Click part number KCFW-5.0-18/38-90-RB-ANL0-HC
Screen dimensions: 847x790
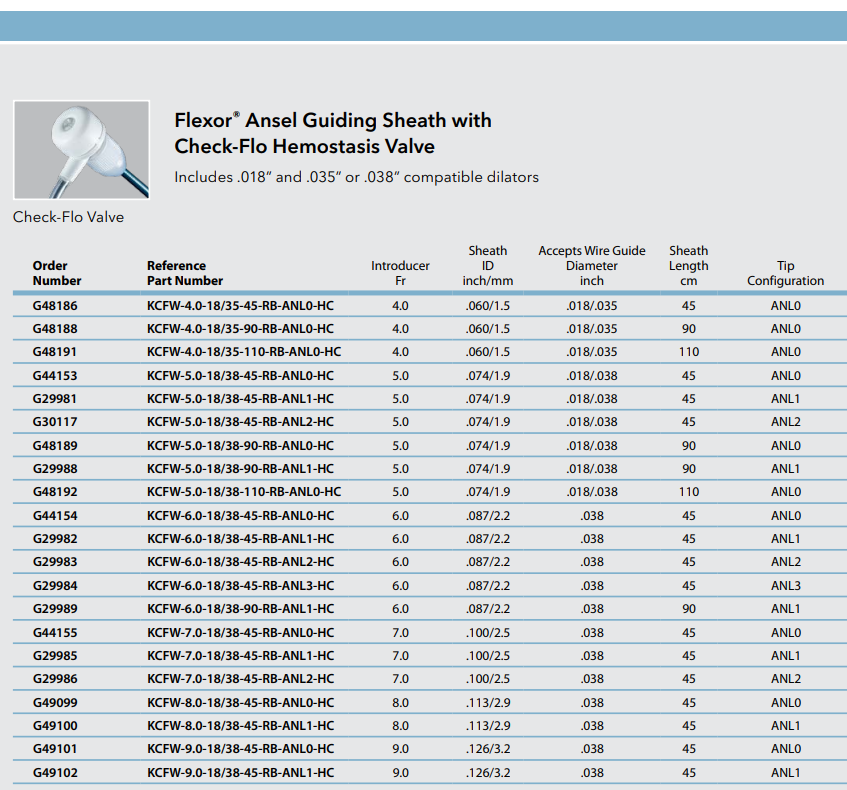tap(240, 446)
